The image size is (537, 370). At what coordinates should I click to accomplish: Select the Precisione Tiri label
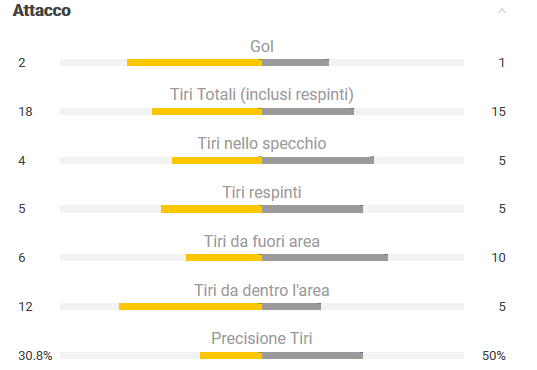[262, 338]
